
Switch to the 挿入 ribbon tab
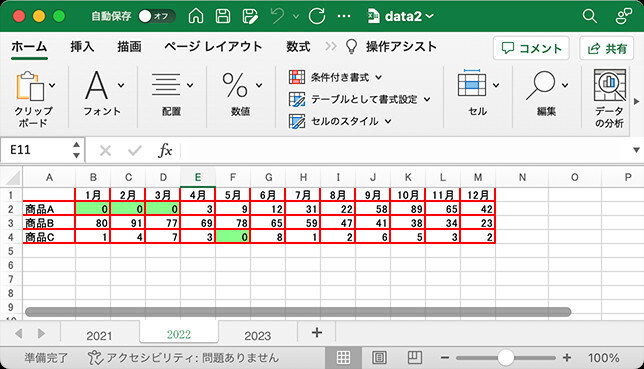point(82,47)
